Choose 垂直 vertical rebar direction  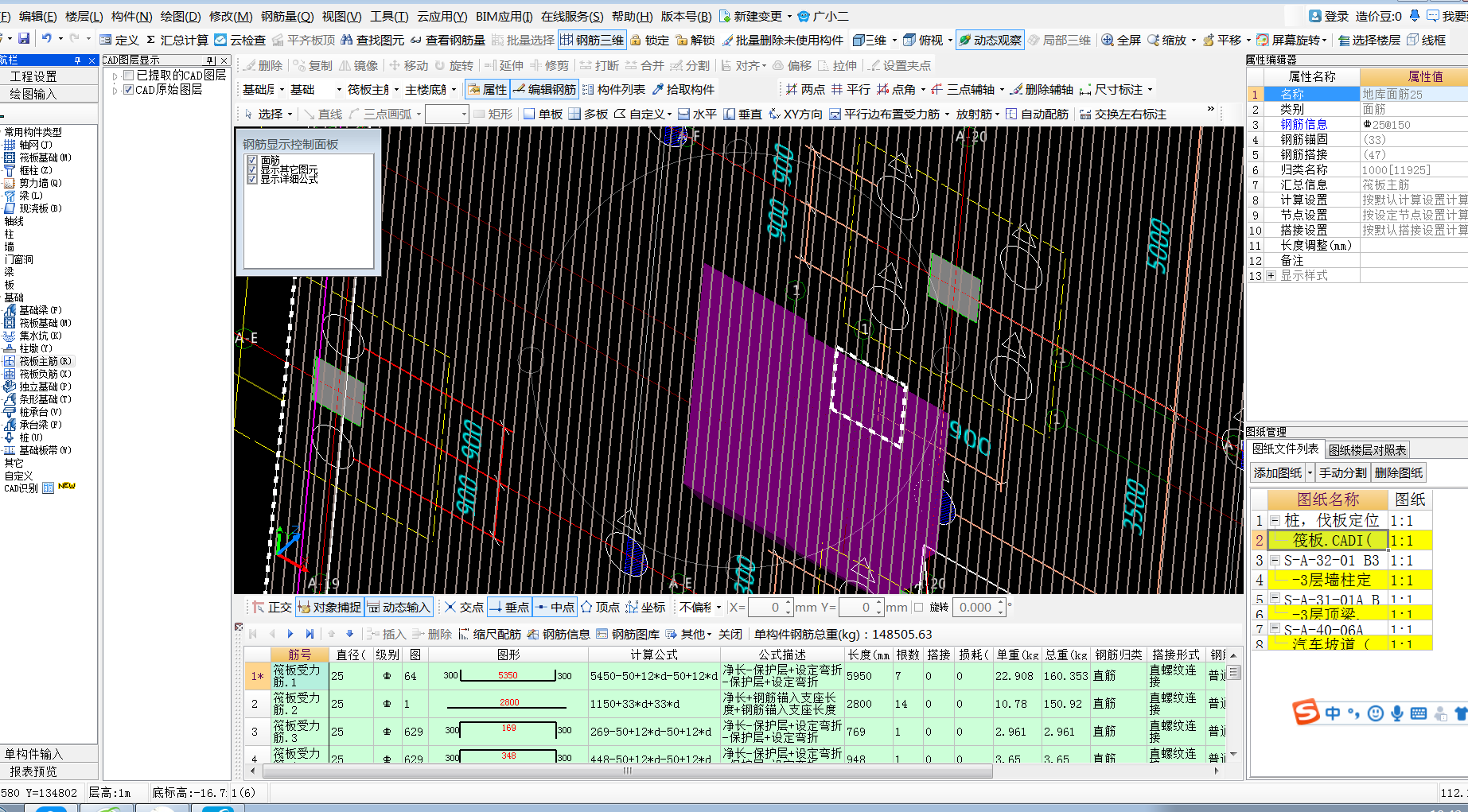742,114
